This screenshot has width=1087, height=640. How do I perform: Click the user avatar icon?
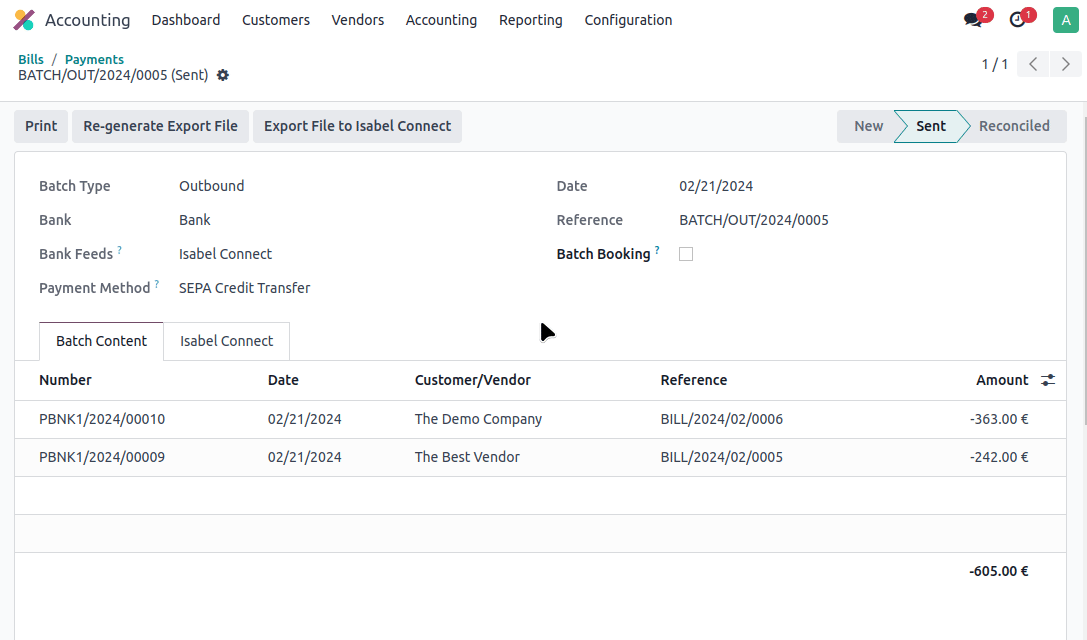[x=1065, y=20]
